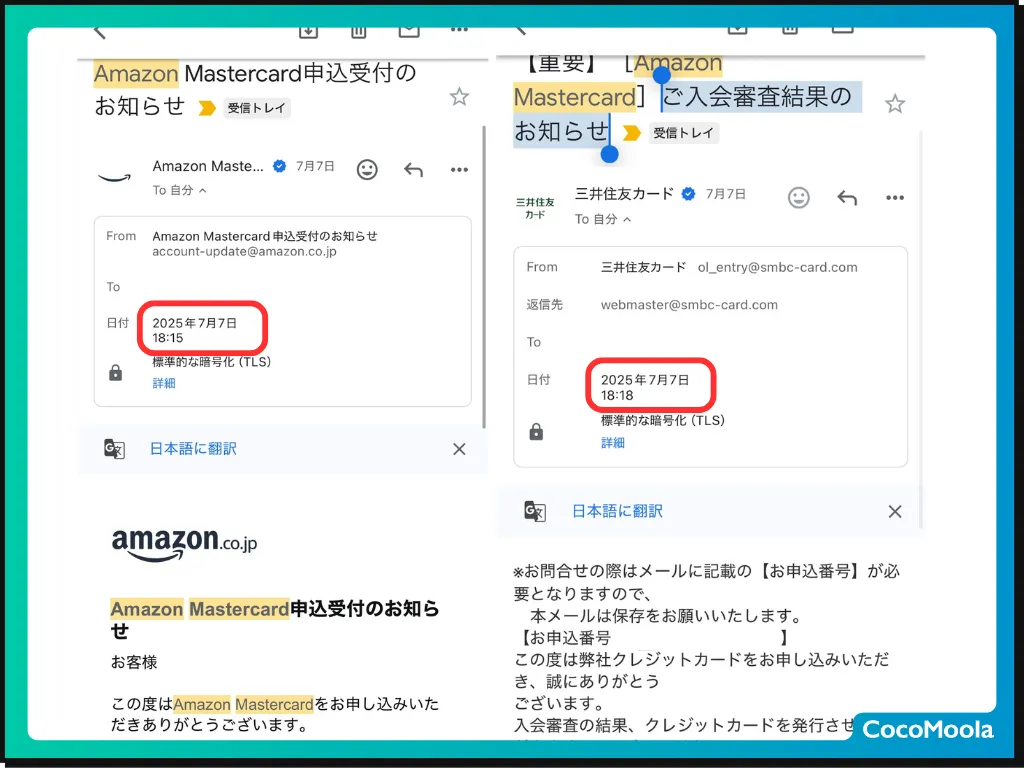Image resolution: width=1024 pixels, height=768 pixels.
Task: Reply to the Amazon Mastercard sender email
Action: (x=413, y=170)
